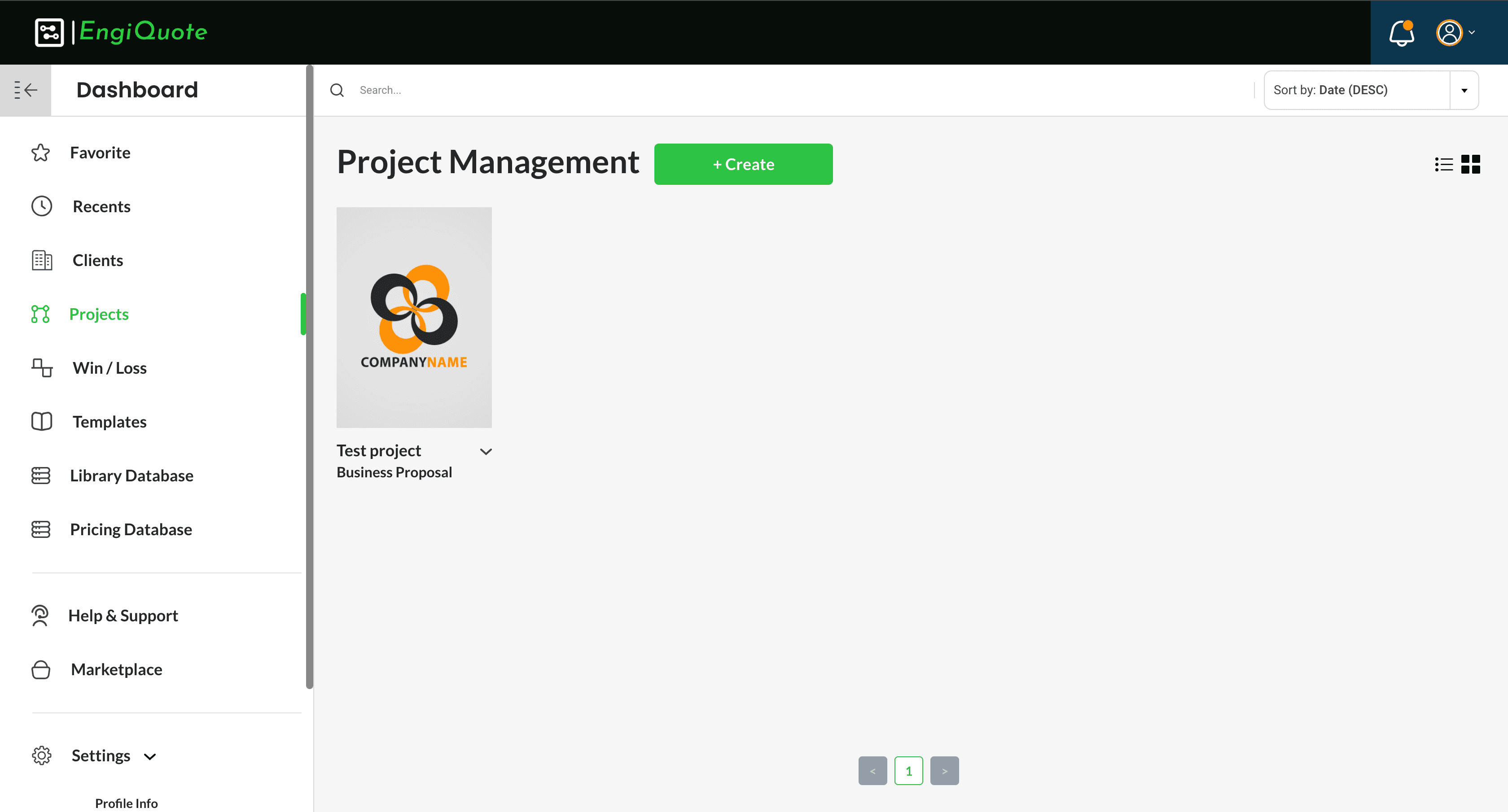The width and height of the screenshot is (1508, 812).
Task: Click the Marketplace basket icon
Action: click(41, 669)
